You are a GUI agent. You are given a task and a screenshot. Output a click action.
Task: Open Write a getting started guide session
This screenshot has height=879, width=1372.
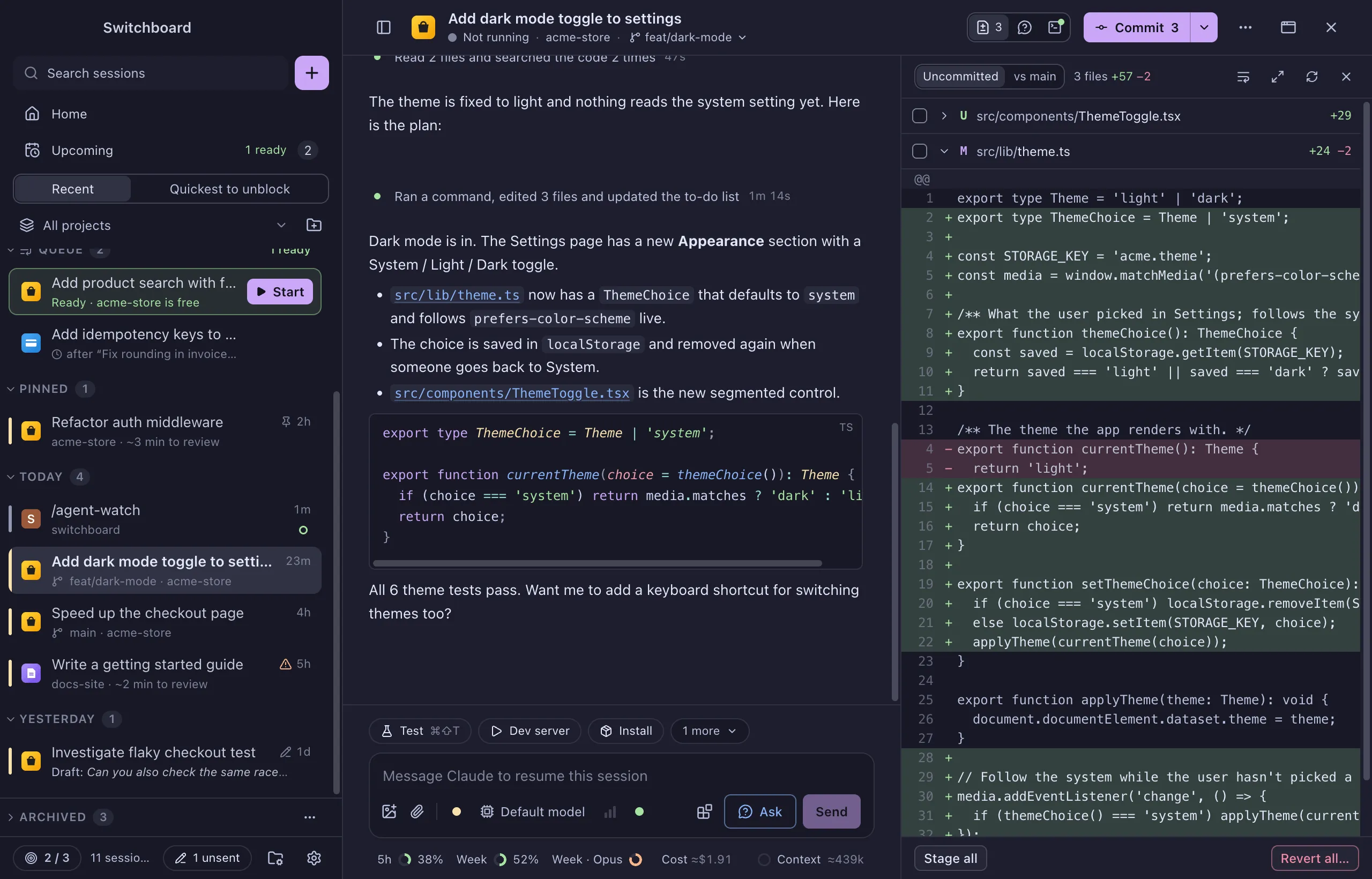(166, 673)
